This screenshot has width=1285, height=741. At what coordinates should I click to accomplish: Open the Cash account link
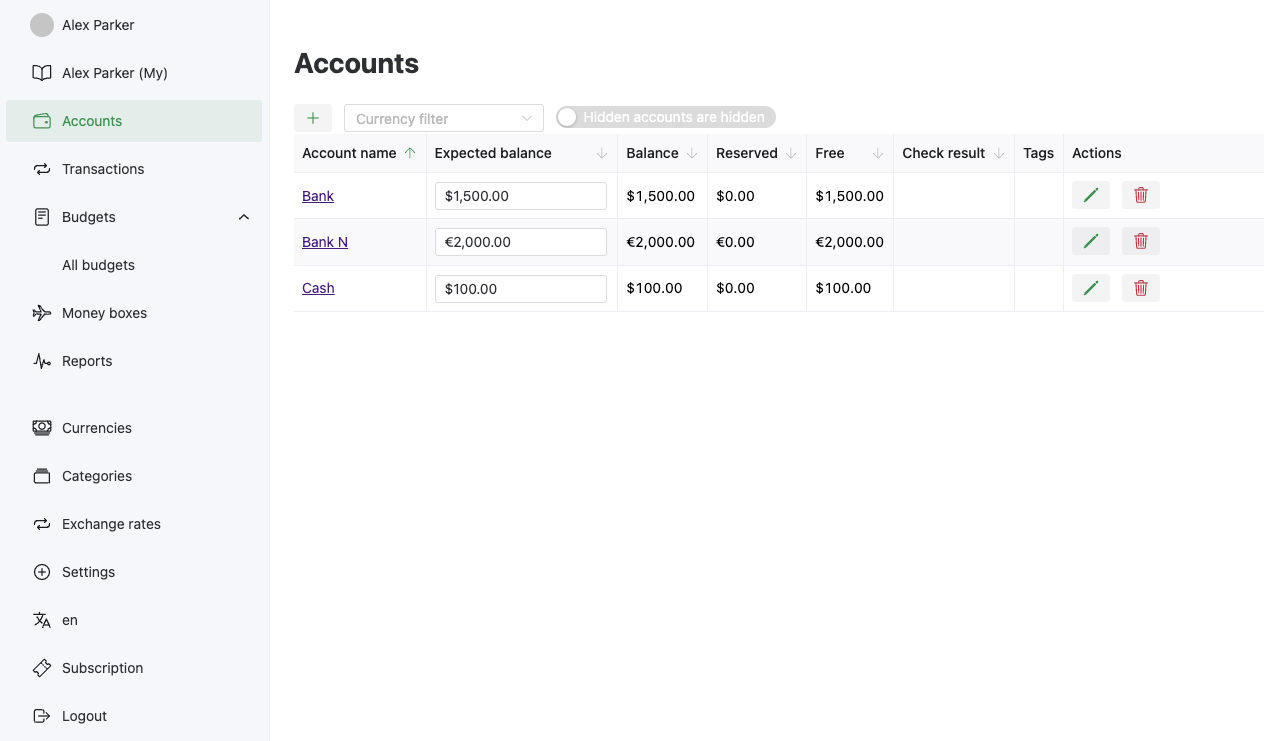318,288
